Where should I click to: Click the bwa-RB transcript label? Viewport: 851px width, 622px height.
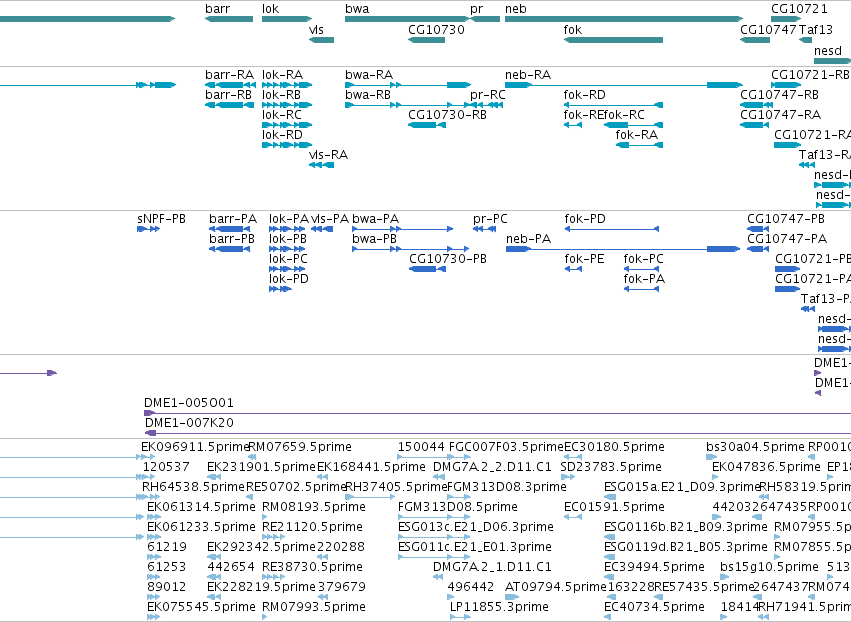[368, 94]
